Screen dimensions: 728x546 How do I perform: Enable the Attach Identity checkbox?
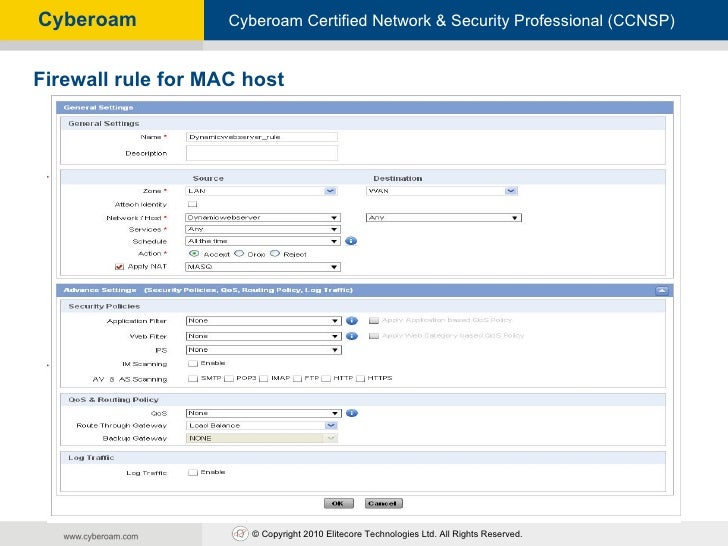pyautogui.click(x=193, y=203)
